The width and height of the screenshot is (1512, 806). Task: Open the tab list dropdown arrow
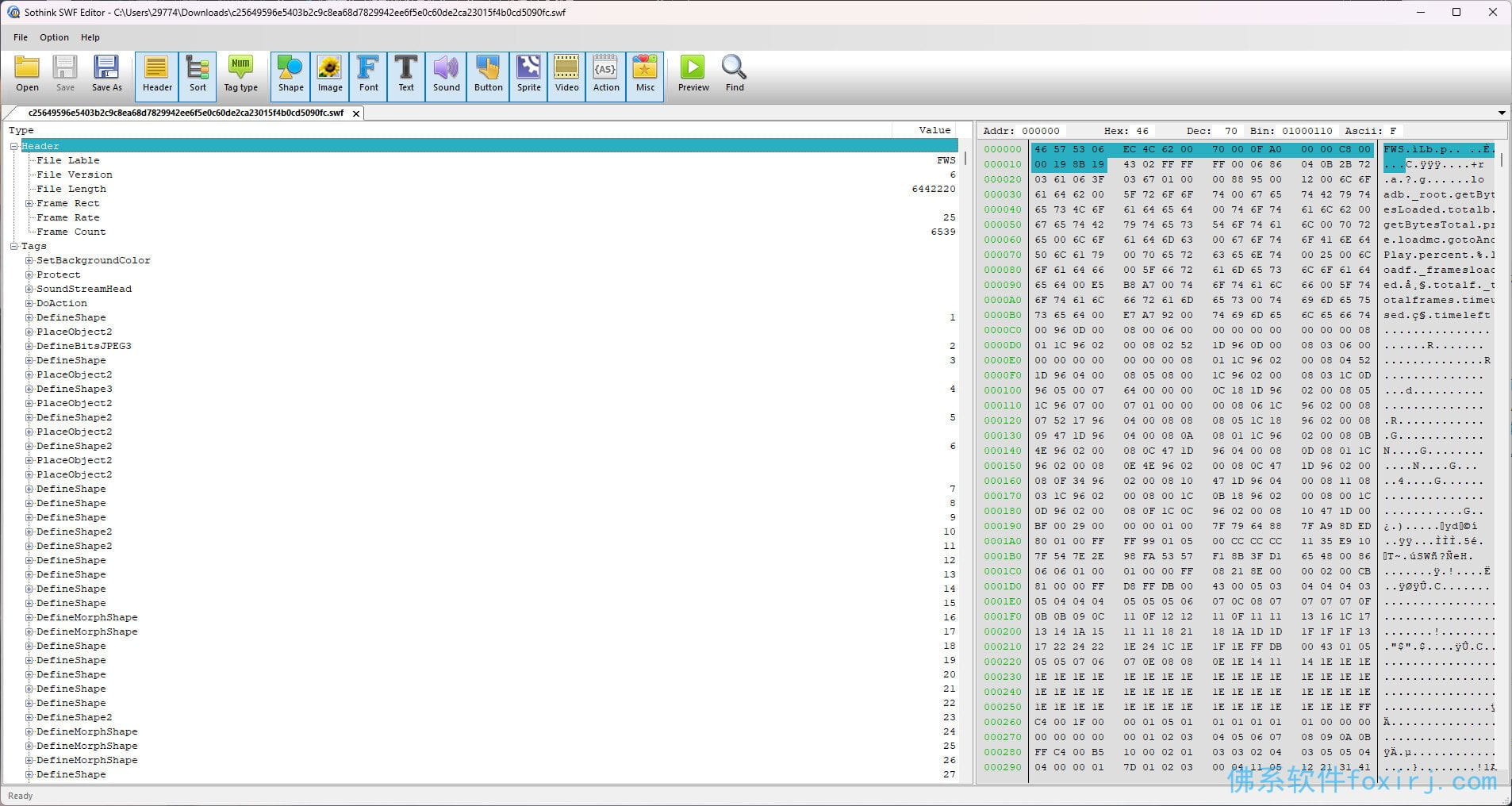pos(1502,113)
